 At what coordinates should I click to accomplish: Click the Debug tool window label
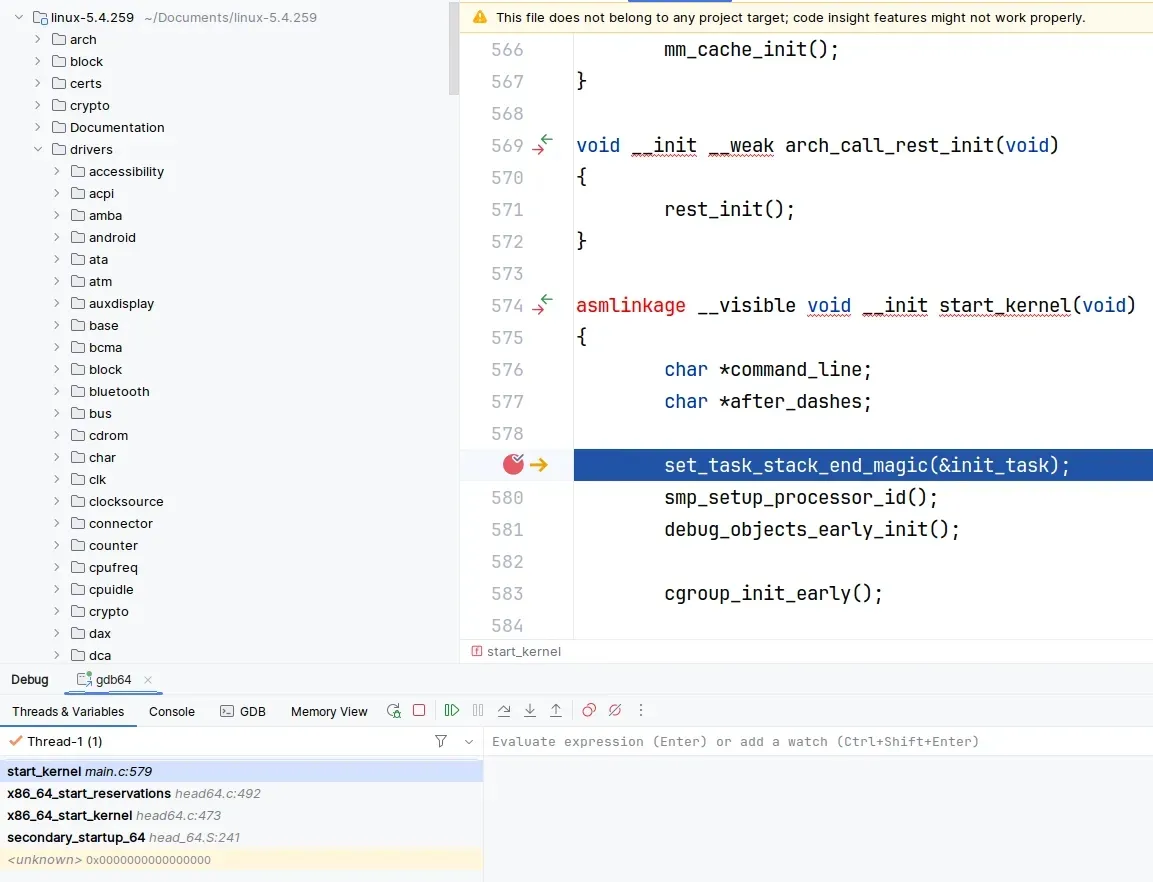pos(29,680)
